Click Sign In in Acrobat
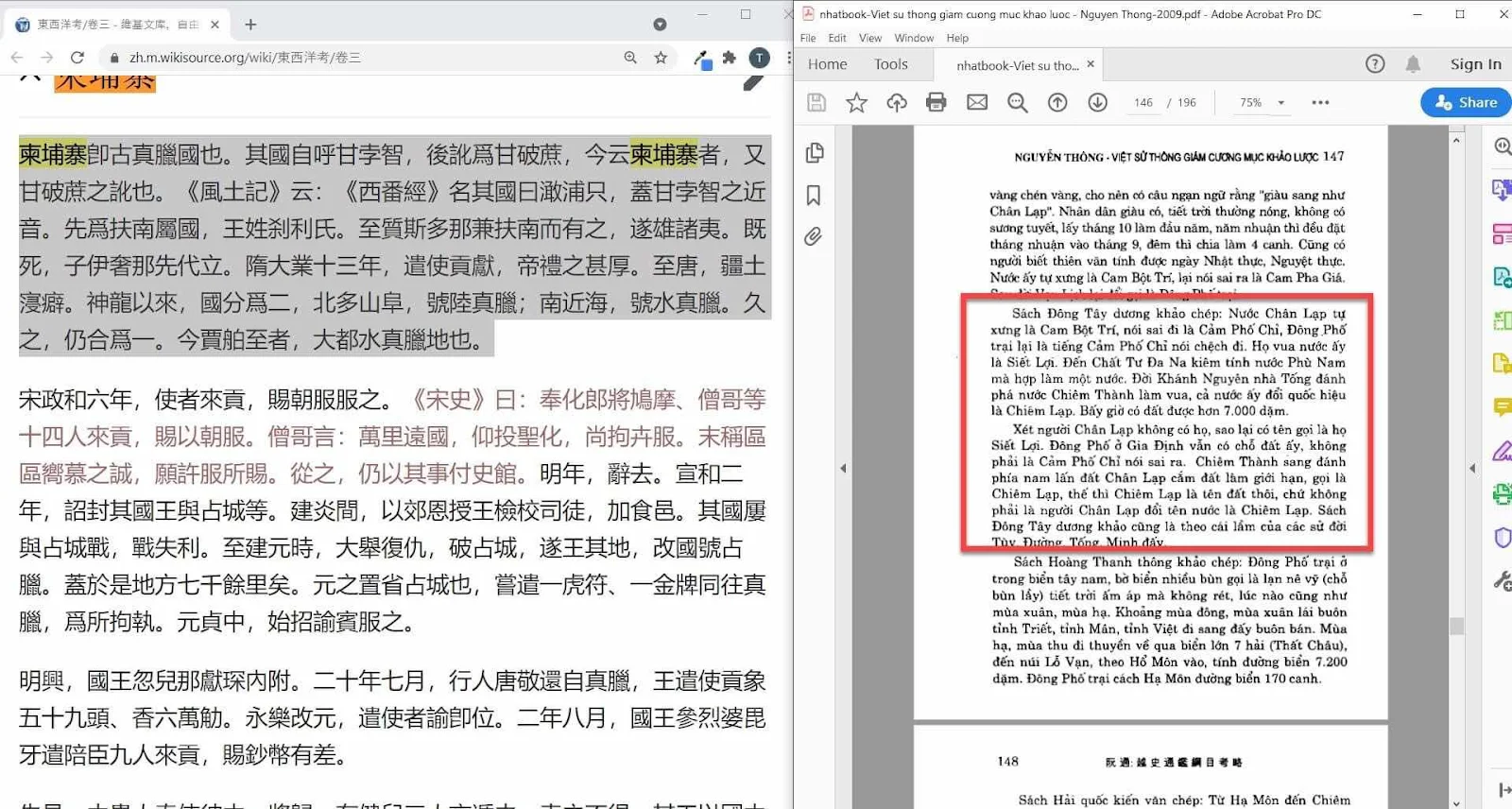 coord(1476,64)
